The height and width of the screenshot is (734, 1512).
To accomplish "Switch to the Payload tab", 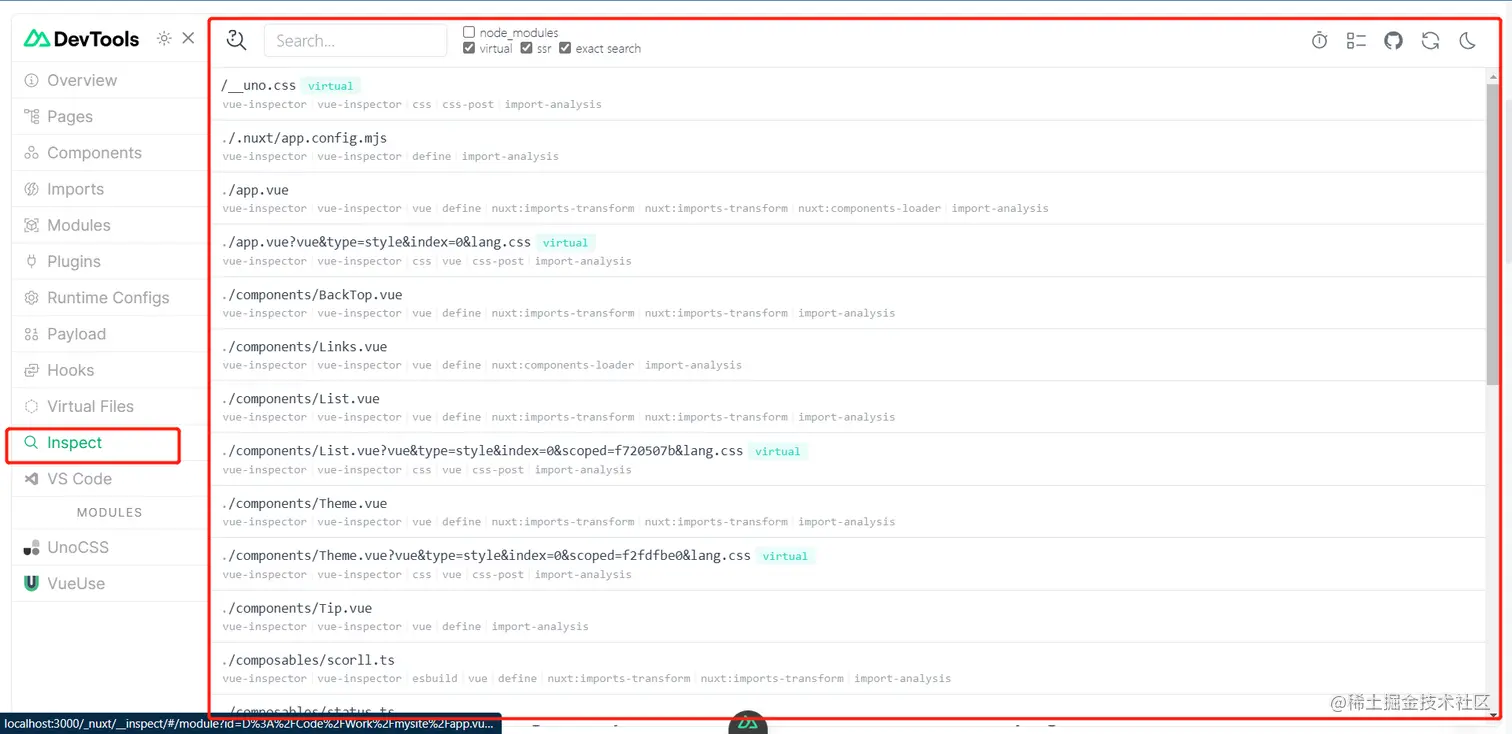I will click(109, 334).
